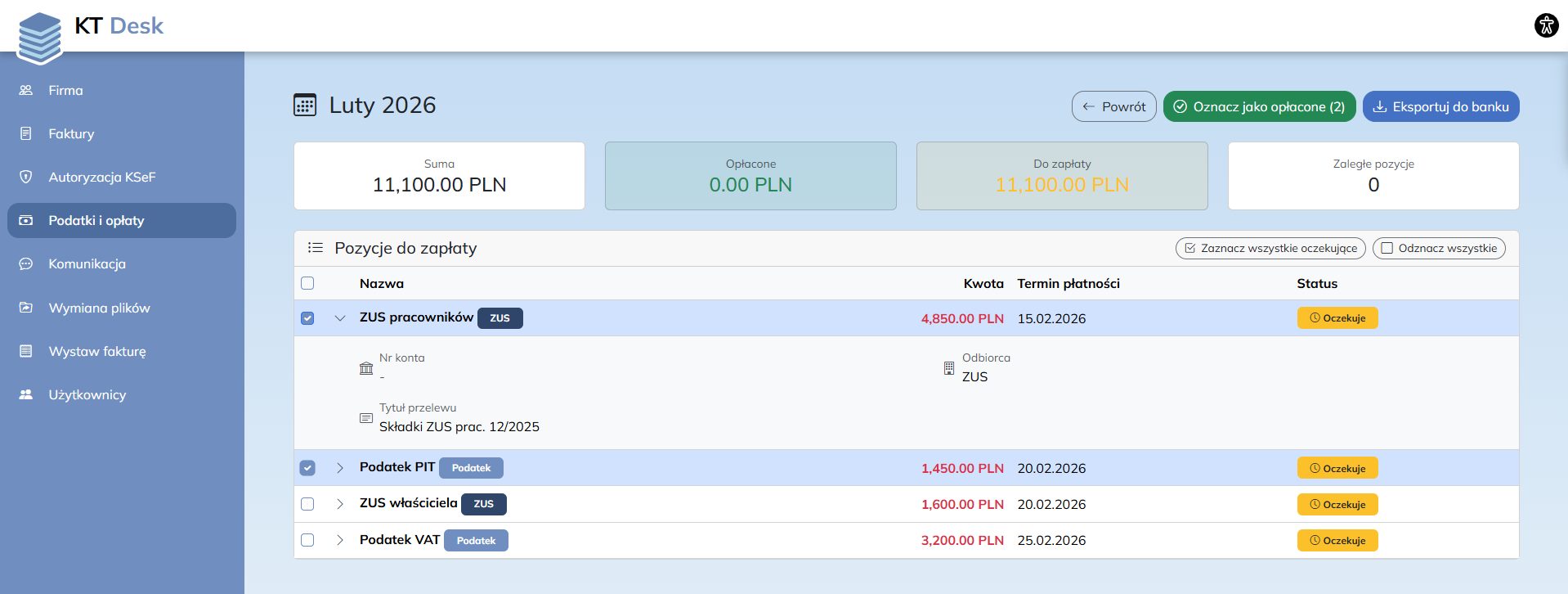Click the Komunikacja chat icon
1568x594 pixels.
tap(26, 264)
